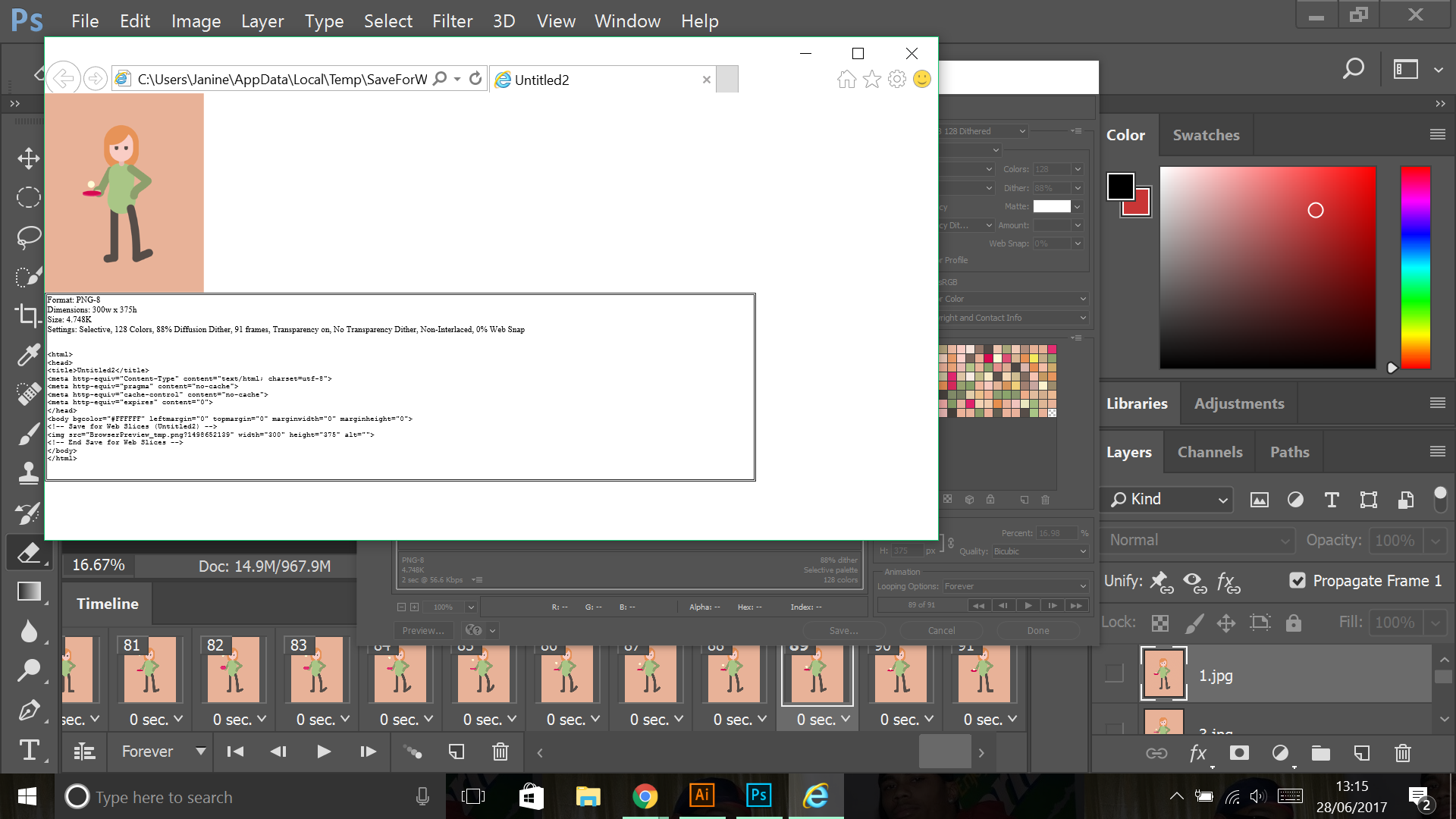Viewport: 1456px width, 819px height.
Task: Open the Looping Options dropdown set to Forever
Action: tap(1015, 585)
